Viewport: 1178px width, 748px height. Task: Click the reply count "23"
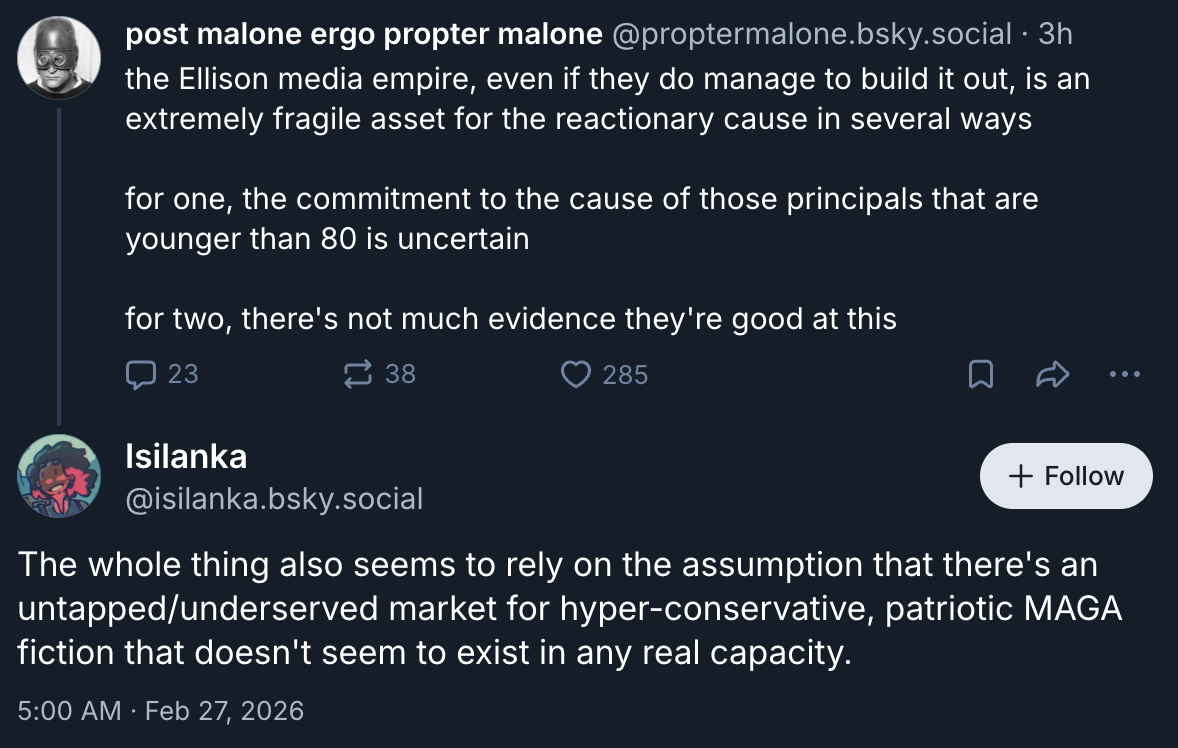[183, 374]
